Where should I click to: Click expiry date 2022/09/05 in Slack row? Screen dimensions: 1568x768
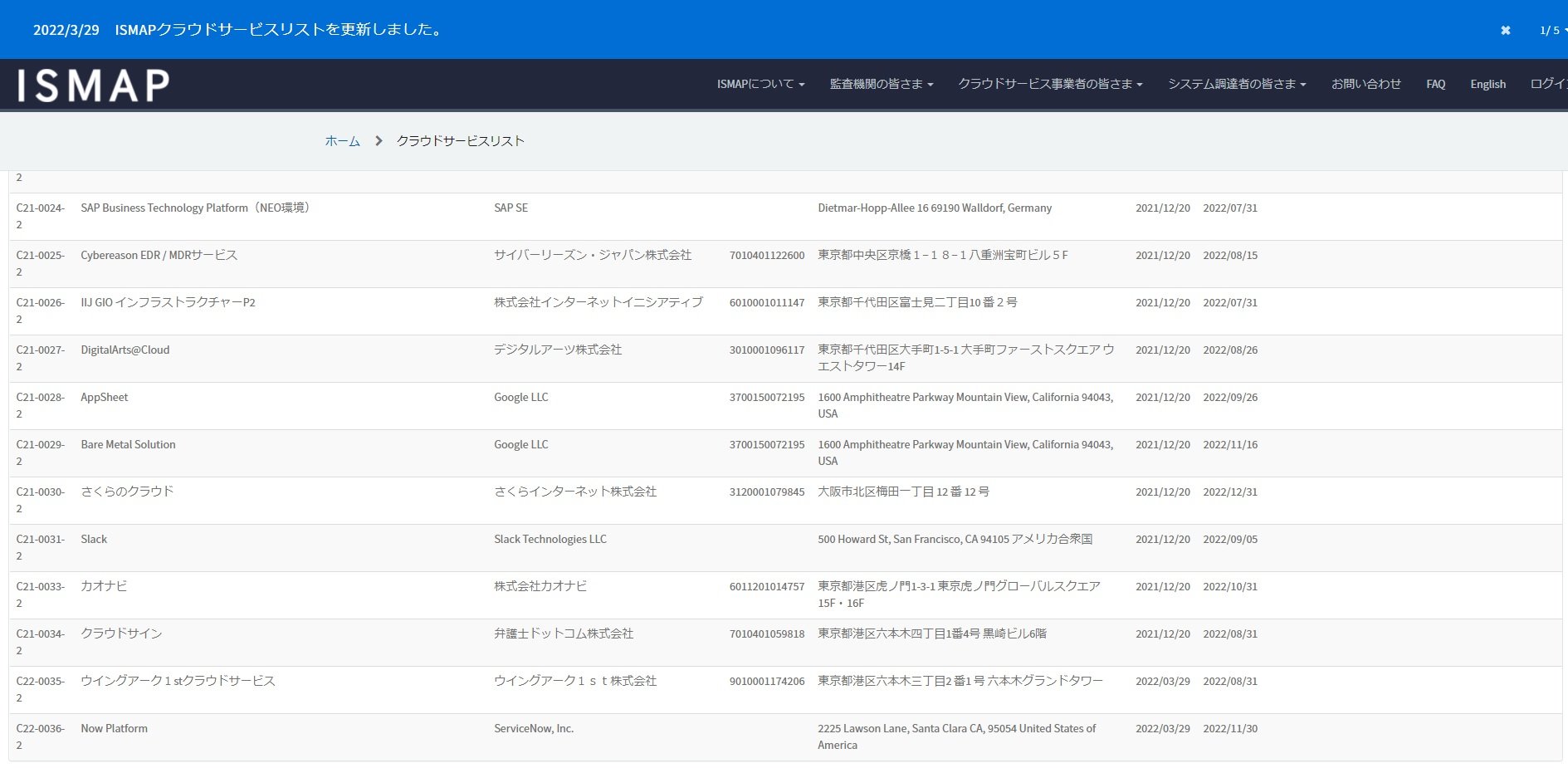(1230, 539)
